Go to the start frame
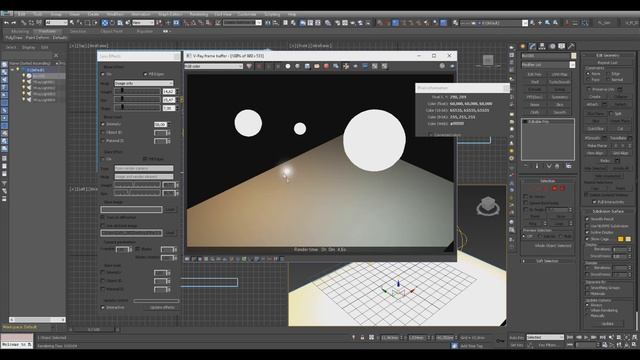 (x=570, y=338)
